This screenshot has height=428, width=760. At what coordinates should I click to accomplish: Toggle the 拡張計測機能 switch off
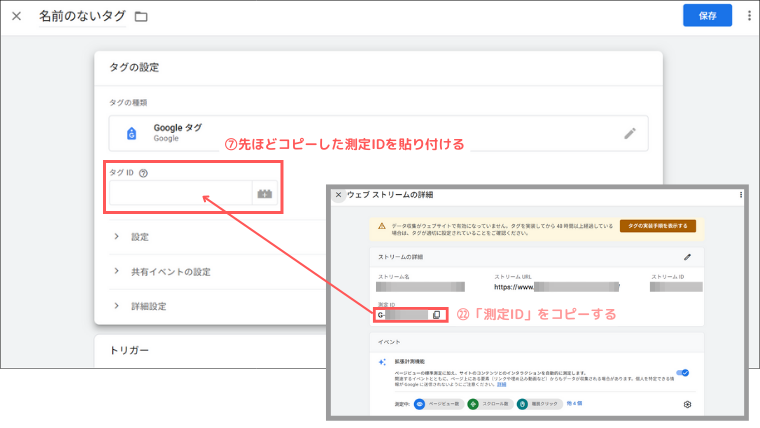click(683, 373)
